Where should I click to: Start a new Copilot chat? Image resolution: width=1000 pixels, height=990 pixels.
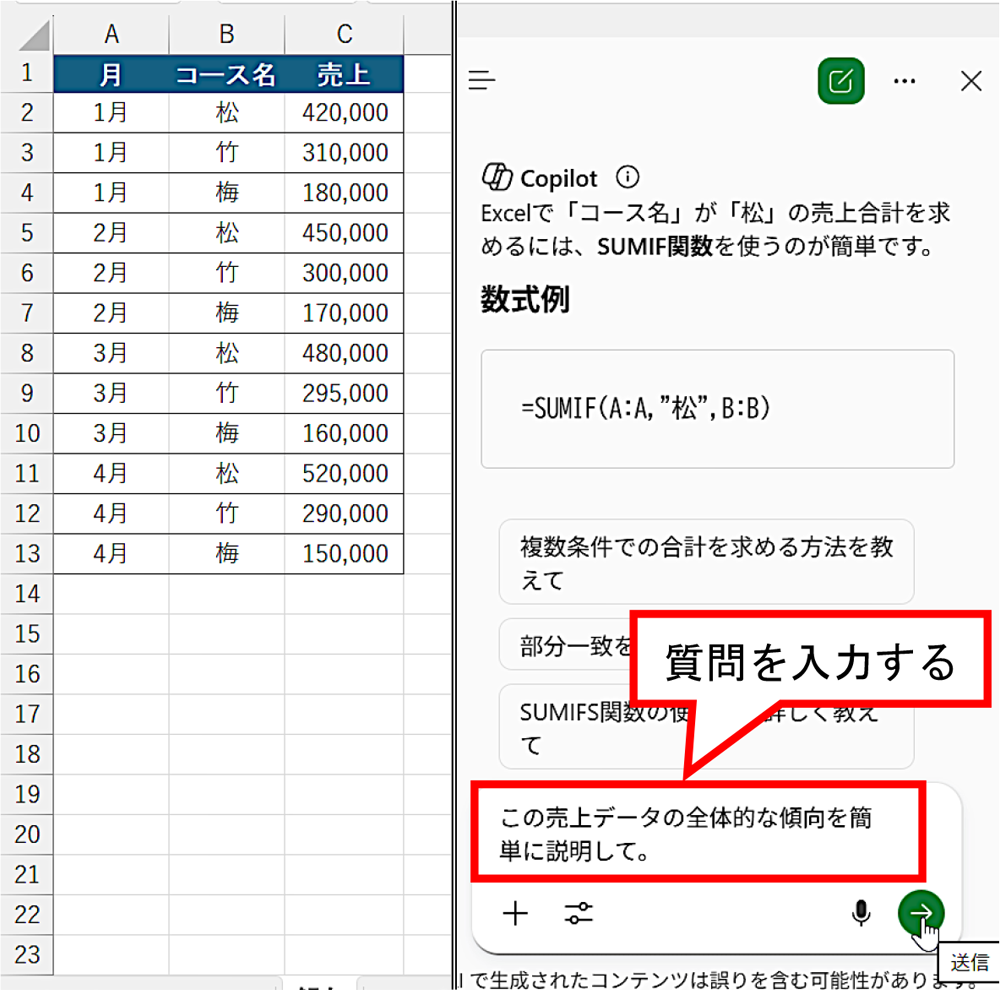841,81
